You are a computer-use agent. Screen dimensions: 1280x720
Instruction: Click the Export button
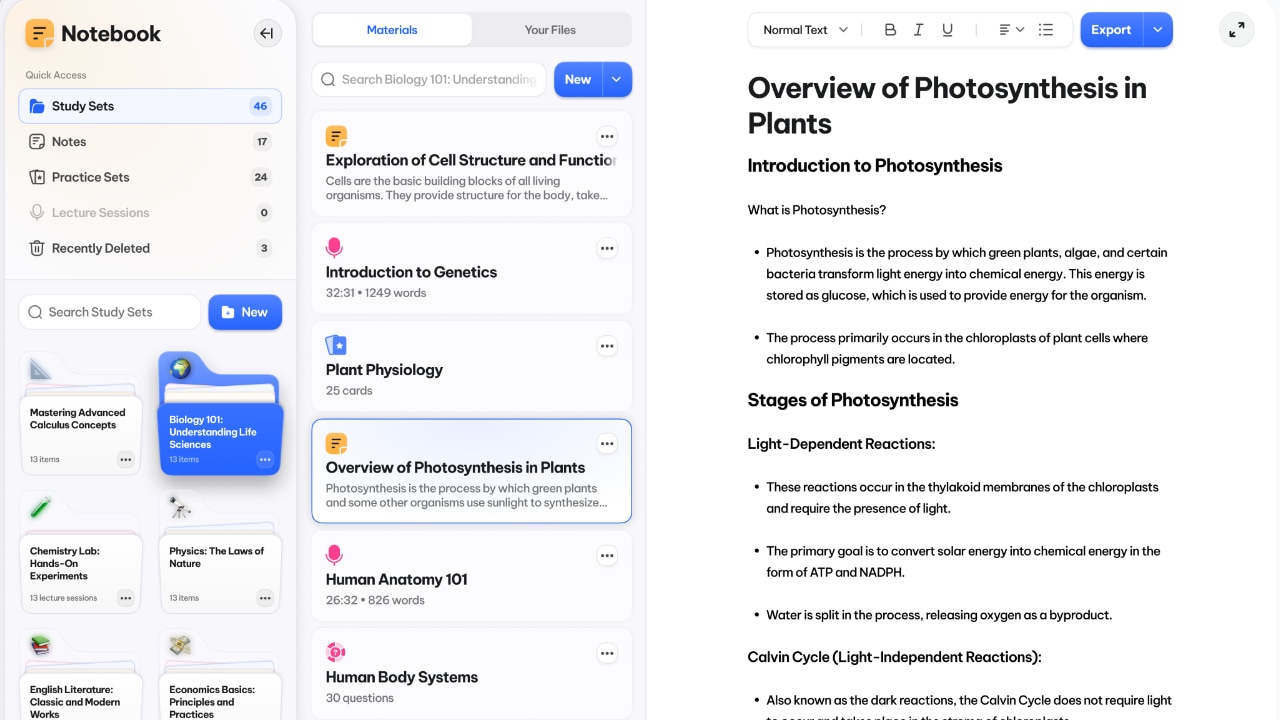(1110, 30)
